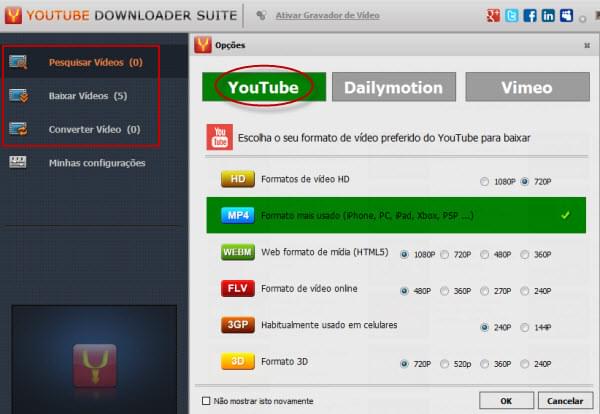The height and width of the screenshot is (414, 600).
Task: Click Habitualmente usado em celulares label
Action: (x=329, y=325)
